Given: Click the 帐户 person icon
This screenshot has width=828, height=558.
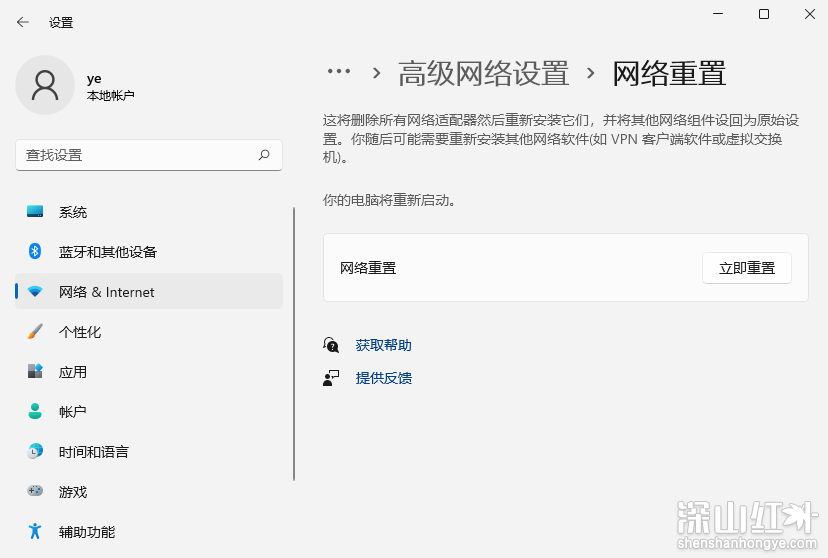Looking at the screenshot, I should [x=35, y=411].
